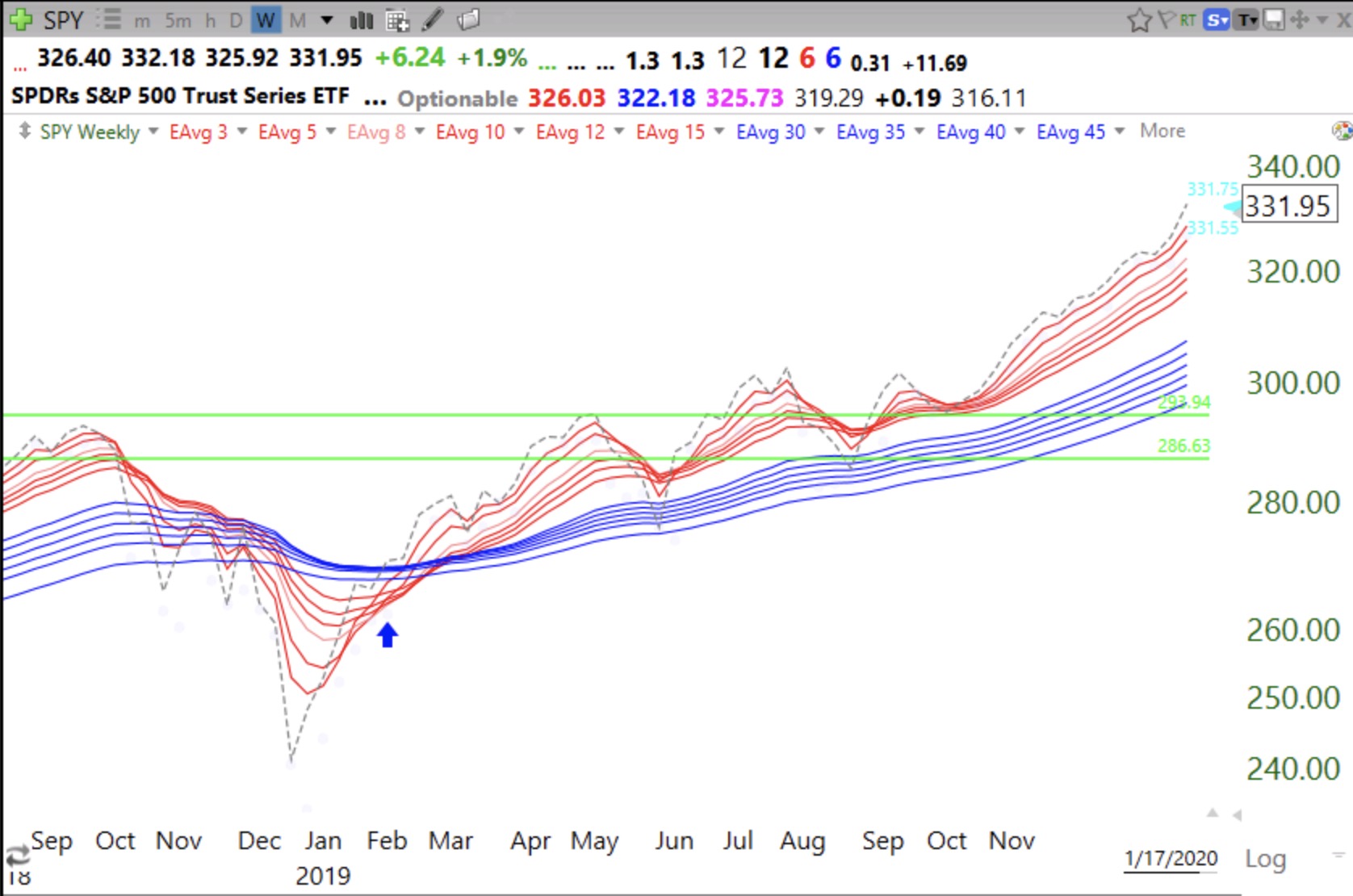Click the +1.9% percent change value
This screenshot has width=1353, height=896.
492,58
